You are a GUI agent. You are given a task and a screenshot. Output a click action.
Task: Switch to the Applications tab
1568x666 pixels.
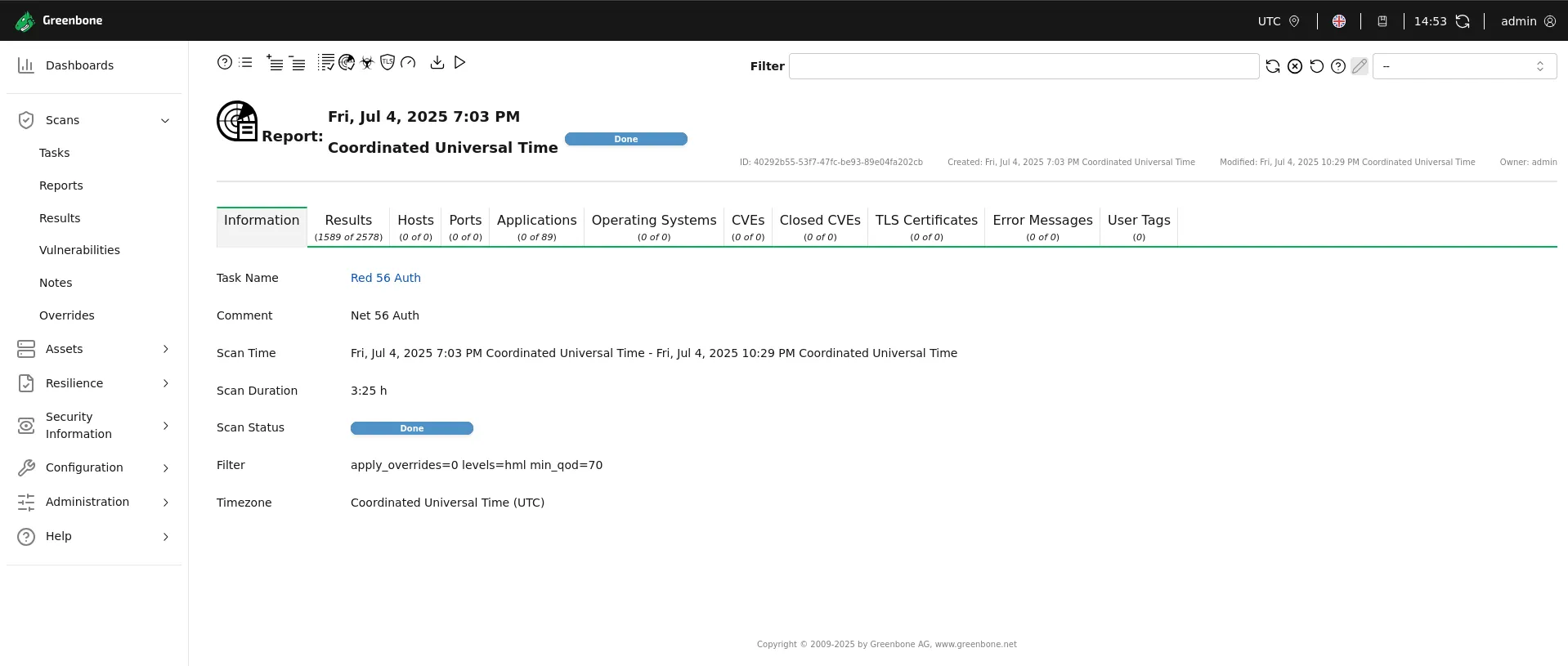[x=536, y=226]
